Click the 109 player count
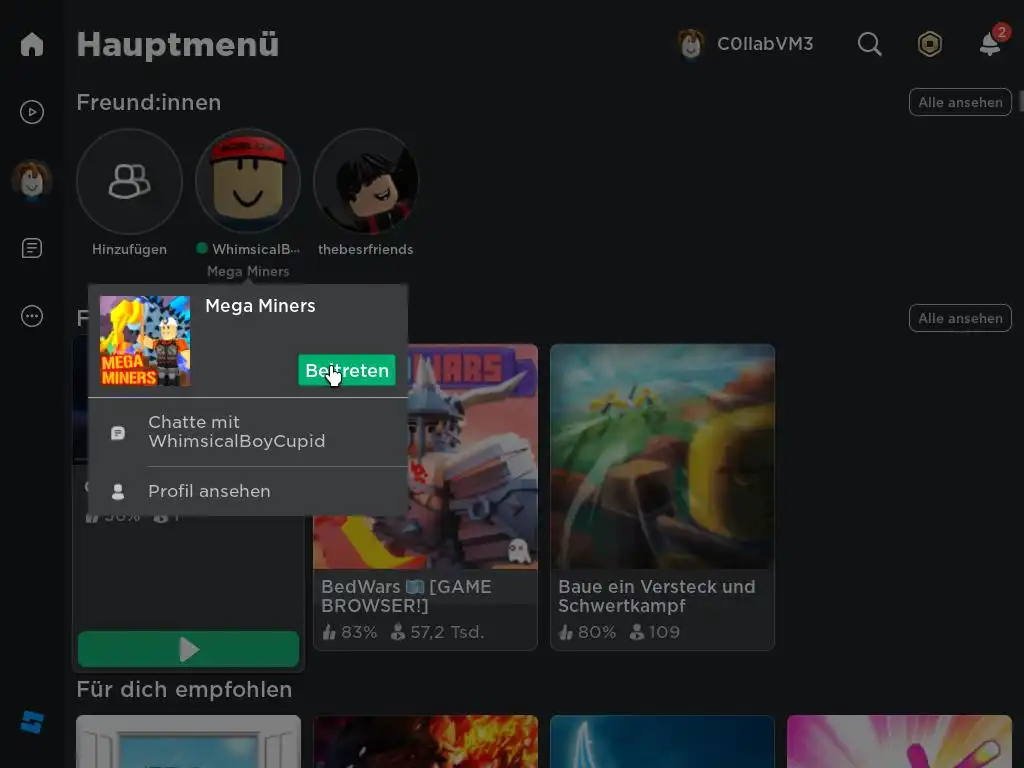 coord(654,632)
